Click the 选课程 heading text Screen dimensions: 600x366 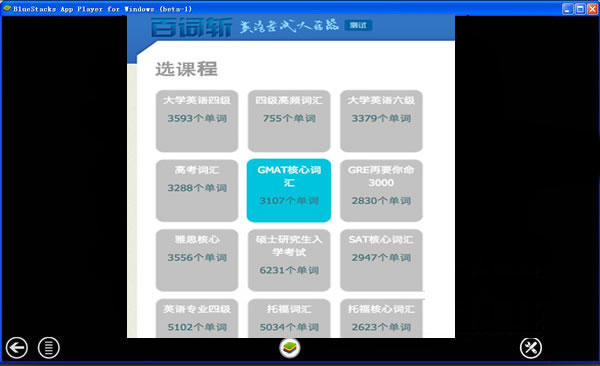(x=186, y=69)
